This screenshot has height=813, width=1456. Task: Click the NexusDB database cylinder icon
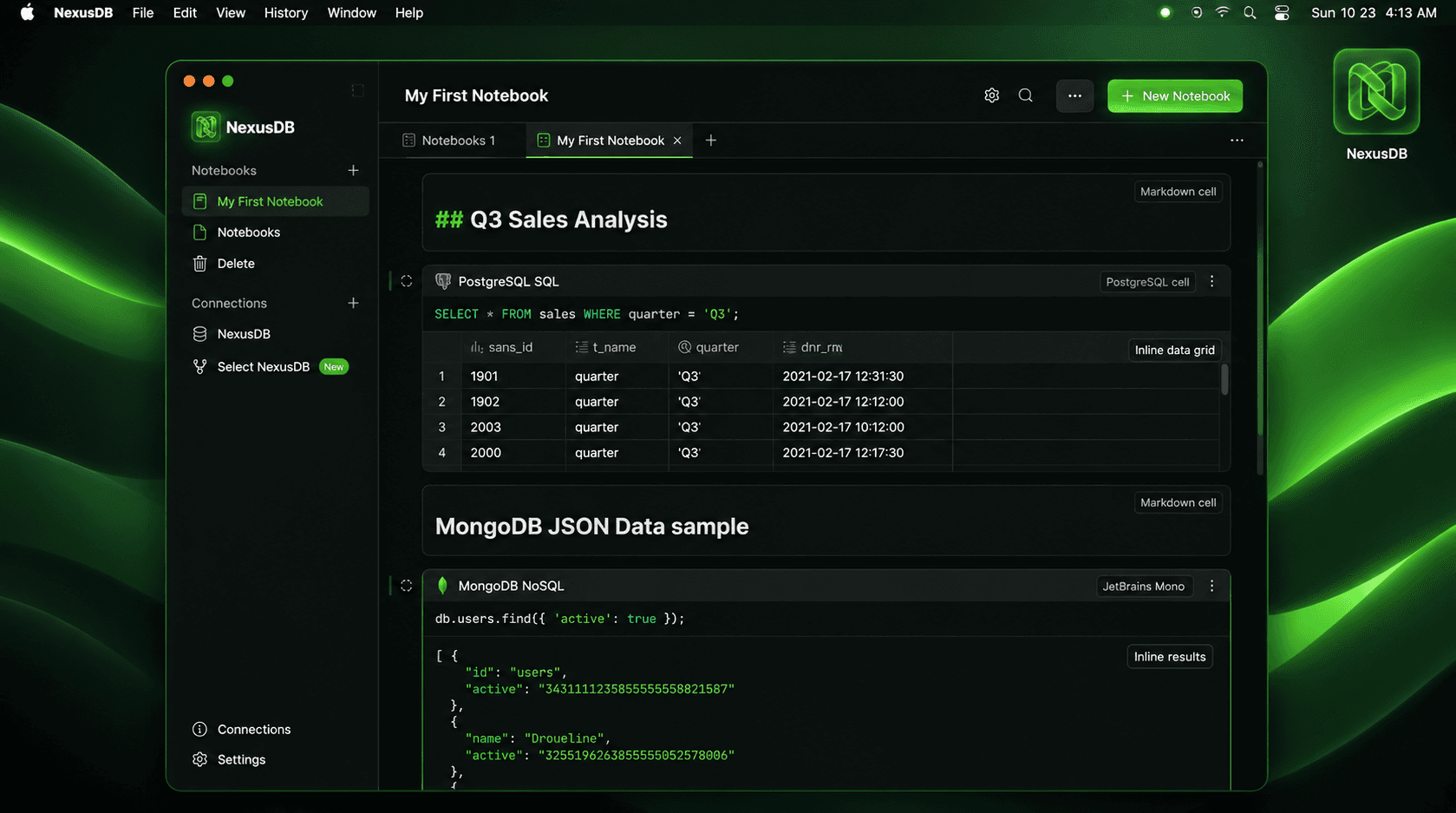tap(199, 334)
